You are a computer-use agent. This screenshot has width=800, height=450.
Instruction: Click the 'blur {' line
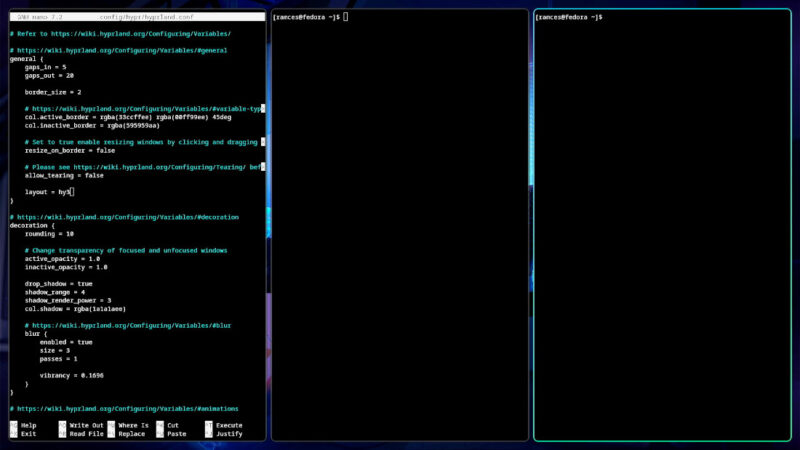click(36, 334)
